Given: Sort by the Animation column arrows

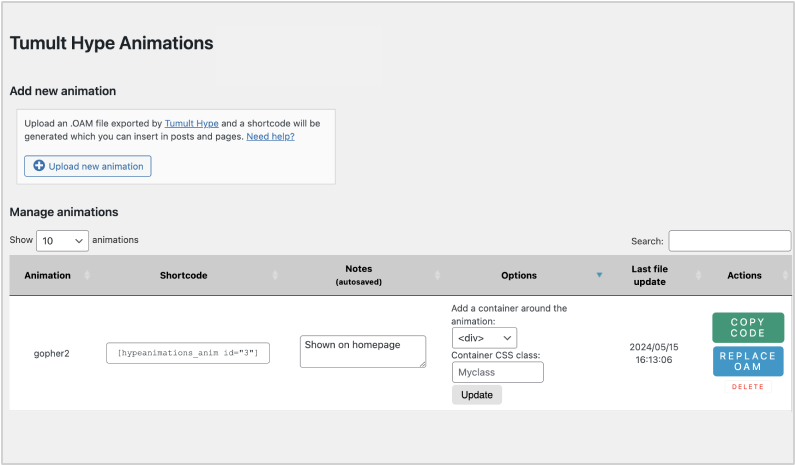Looking at the screenshot, I should coord(87,275).
